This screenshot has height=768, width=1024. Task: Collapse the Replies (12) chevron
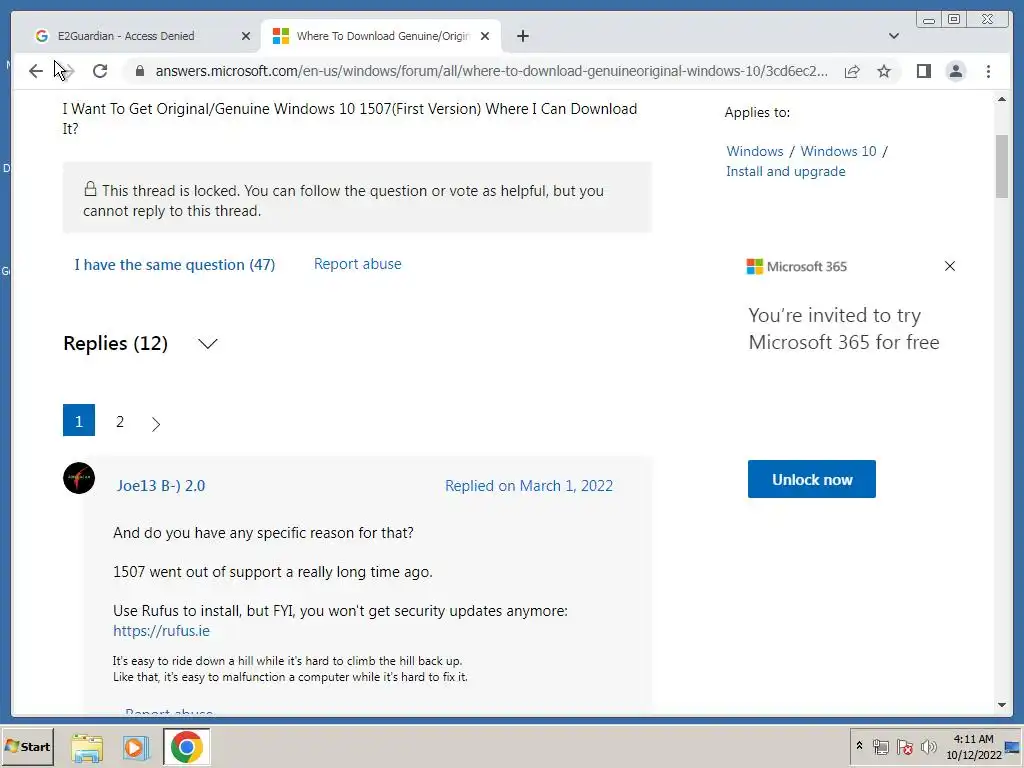(x=207, y=344)
